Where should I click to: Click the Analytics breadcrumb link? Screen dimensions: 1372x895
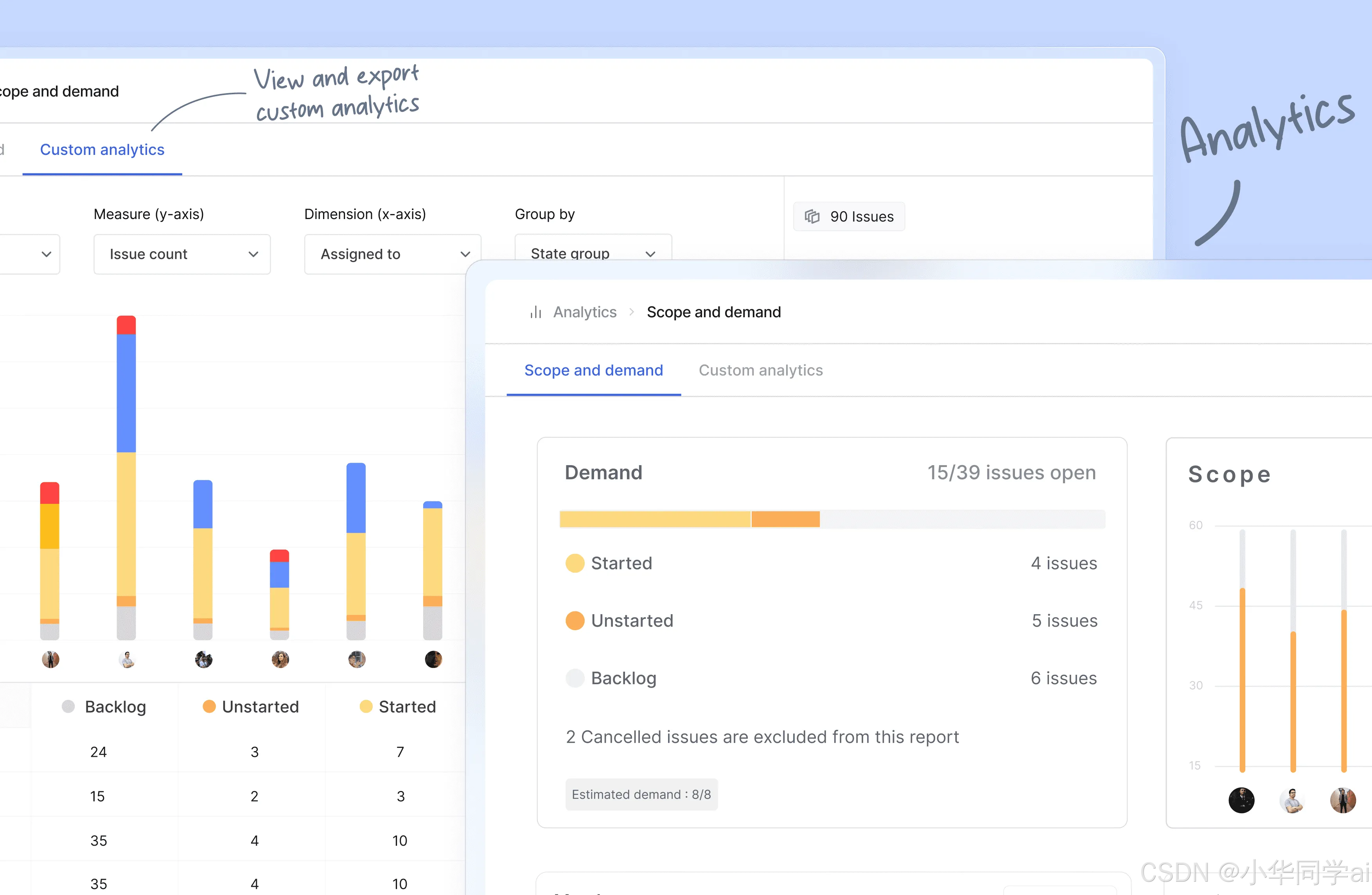point(585,312)
